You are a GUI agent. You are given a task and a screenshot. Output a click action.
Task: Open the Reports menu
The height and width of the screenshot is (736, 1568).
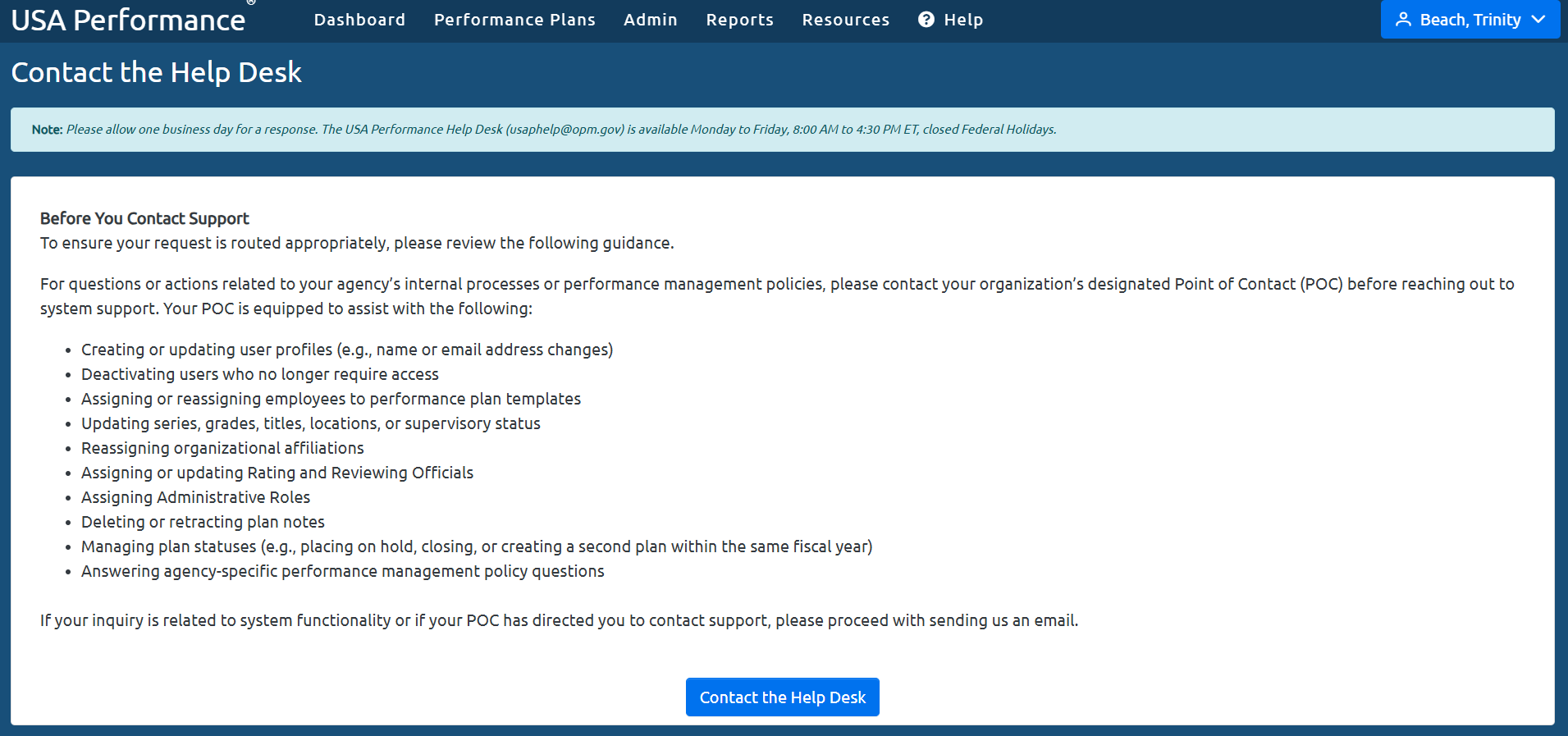pyautogui.click(x=740, y=20)
